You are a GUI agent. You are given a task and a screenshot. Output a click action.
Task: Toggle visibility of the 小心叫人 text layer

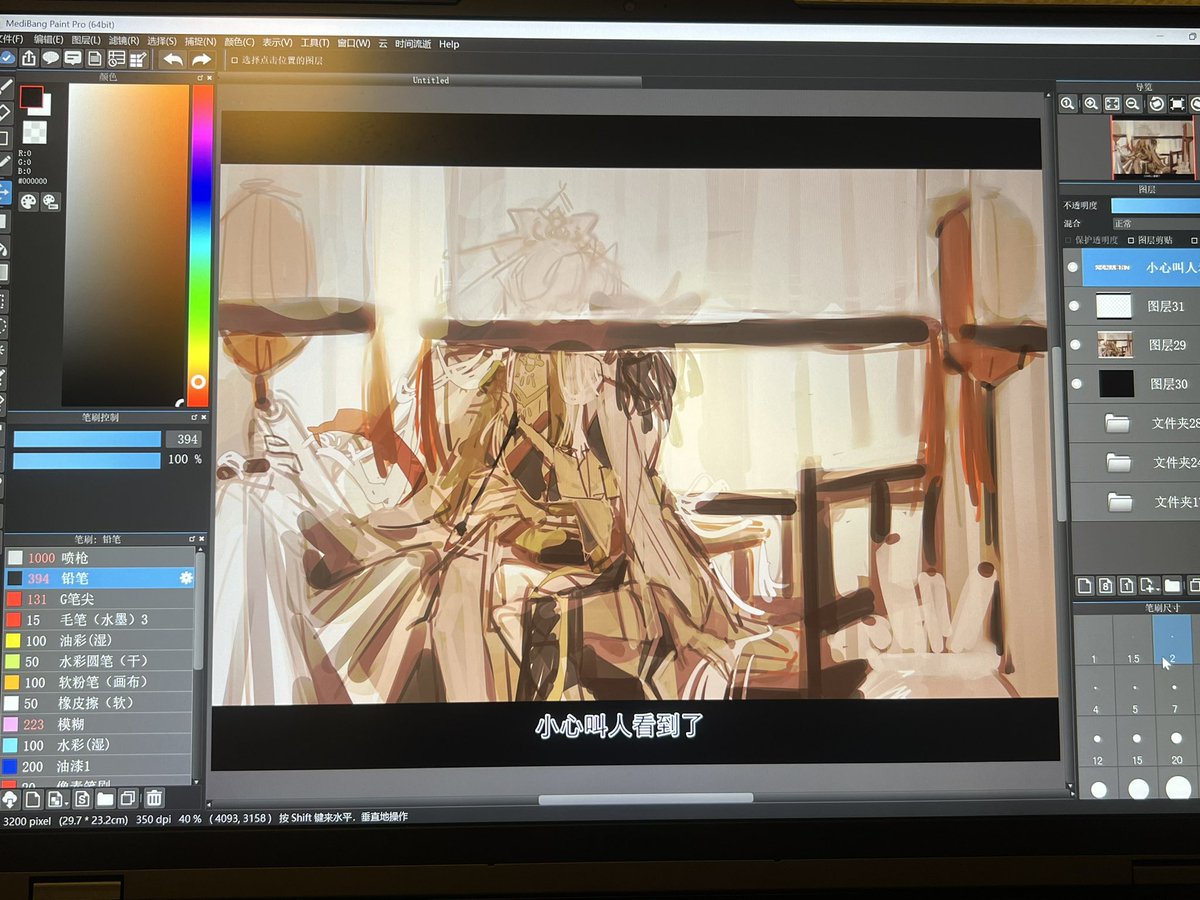pos(1073,268)
